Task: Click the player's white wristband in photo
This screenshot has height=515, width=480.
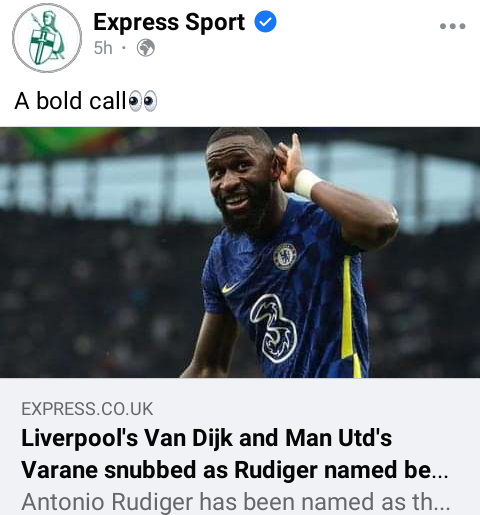Action: [306, 183]
